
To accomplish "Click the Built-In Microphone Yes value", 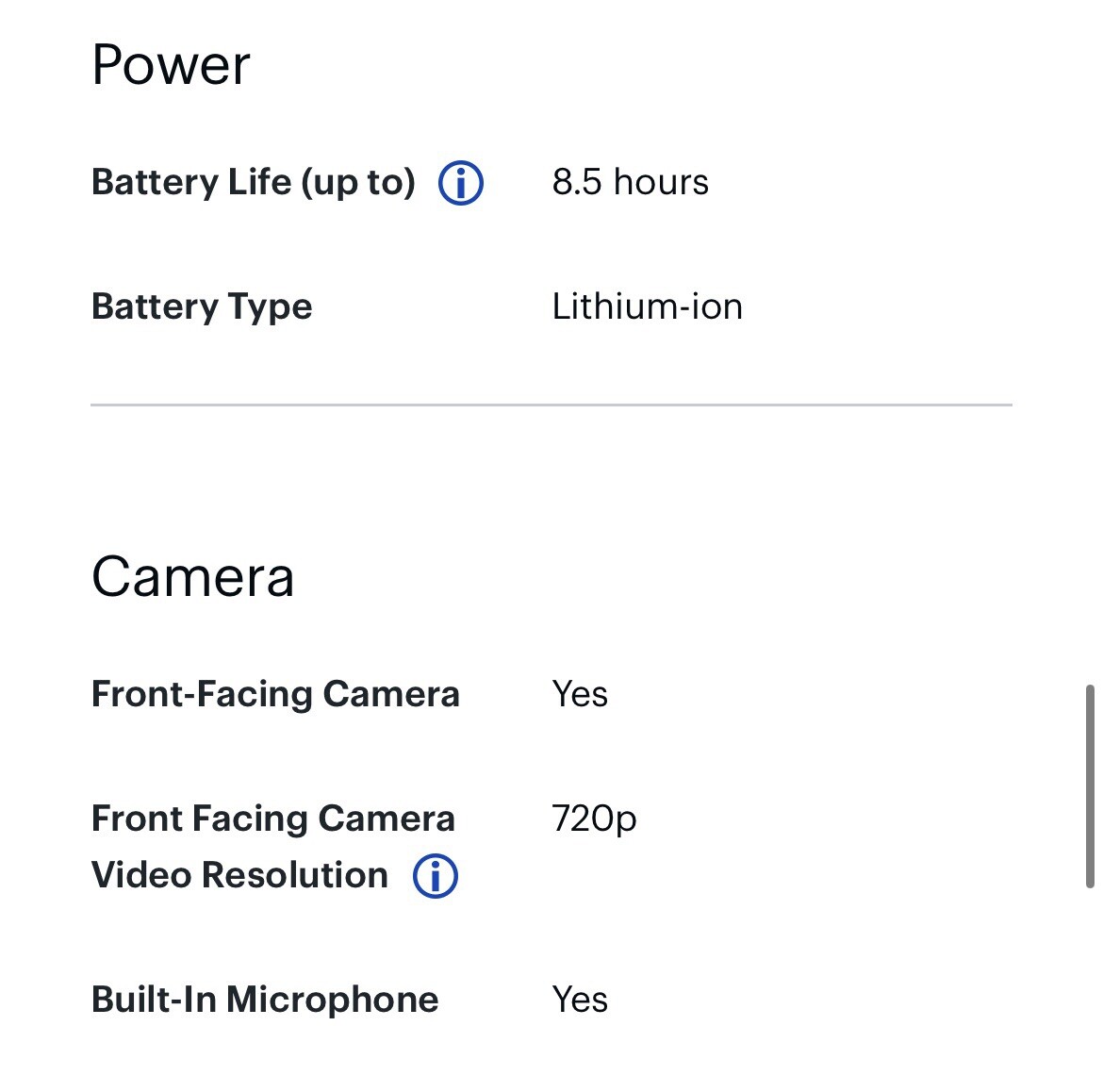I will point(580,1000).
